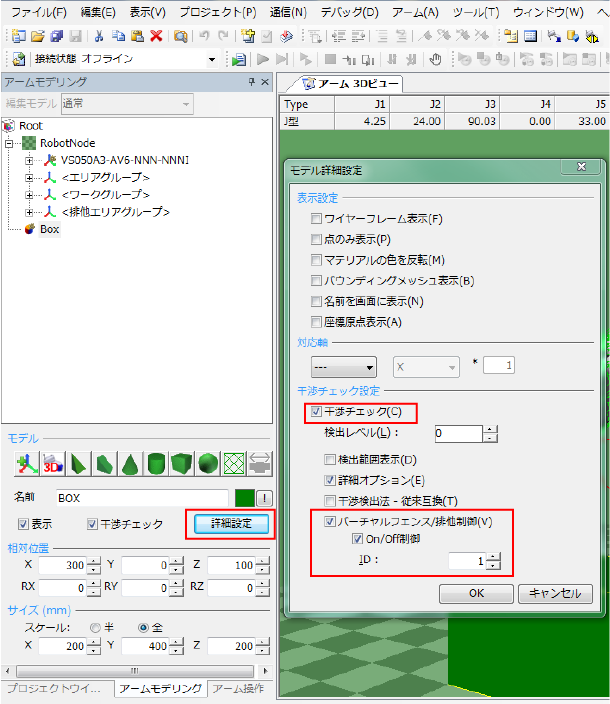Select the 半 scale radio button
610x704 pixels.
(96, 628)
